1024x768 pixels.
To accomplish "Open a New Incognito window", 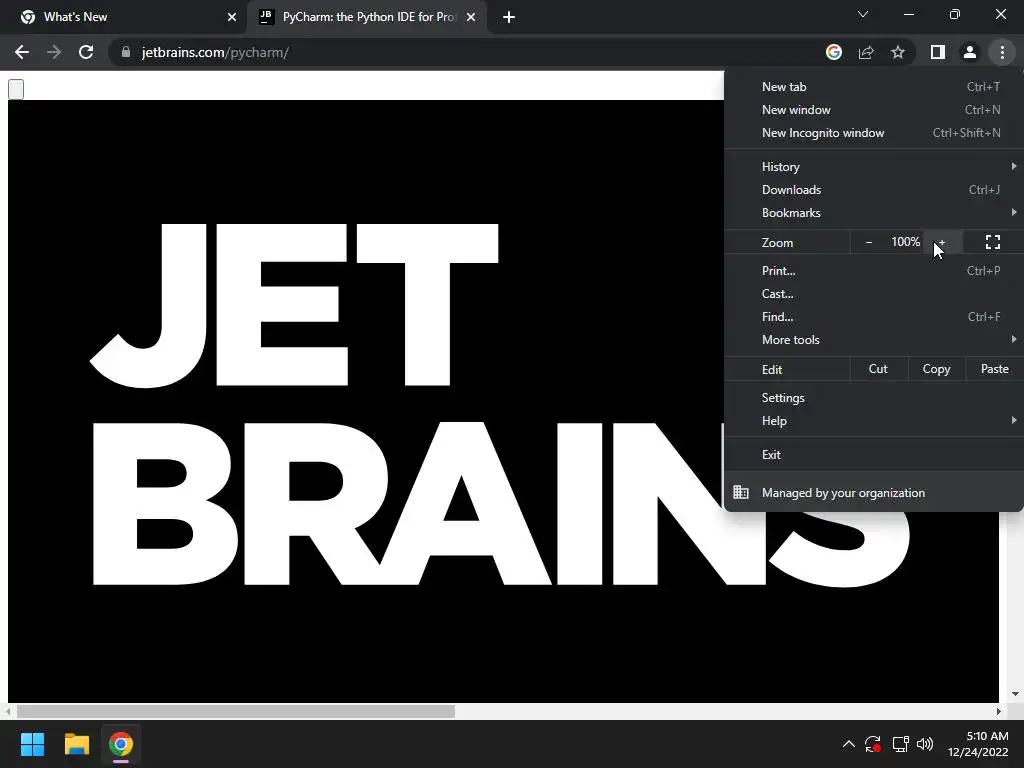I will (x=874, y=133).
